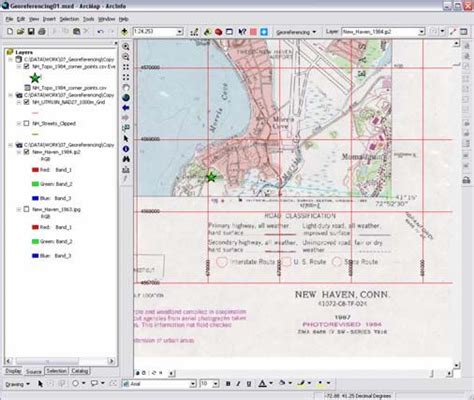
Task: Check New_Haven_1963.jpg layer visibility
Action: click(x=26, y=210)
